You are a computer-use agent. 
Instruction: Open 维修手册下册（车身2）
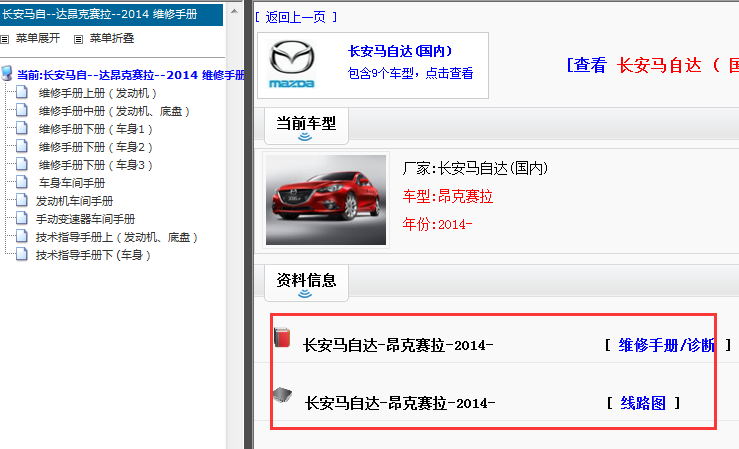(x=96, y=147)
